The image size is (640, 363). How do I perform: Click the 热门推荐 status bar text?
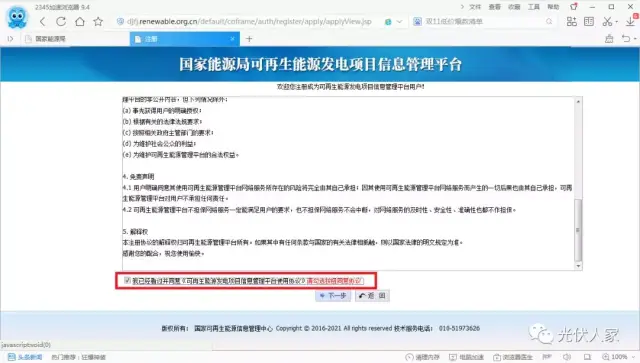(78, 357)
